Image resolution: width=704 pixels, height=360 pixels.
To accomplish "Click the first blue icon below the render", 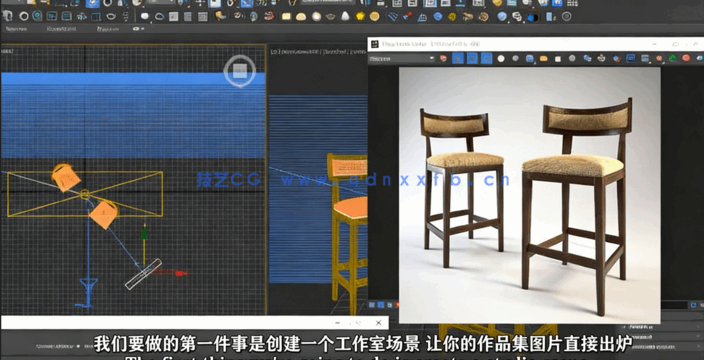I will coord(372,305).
